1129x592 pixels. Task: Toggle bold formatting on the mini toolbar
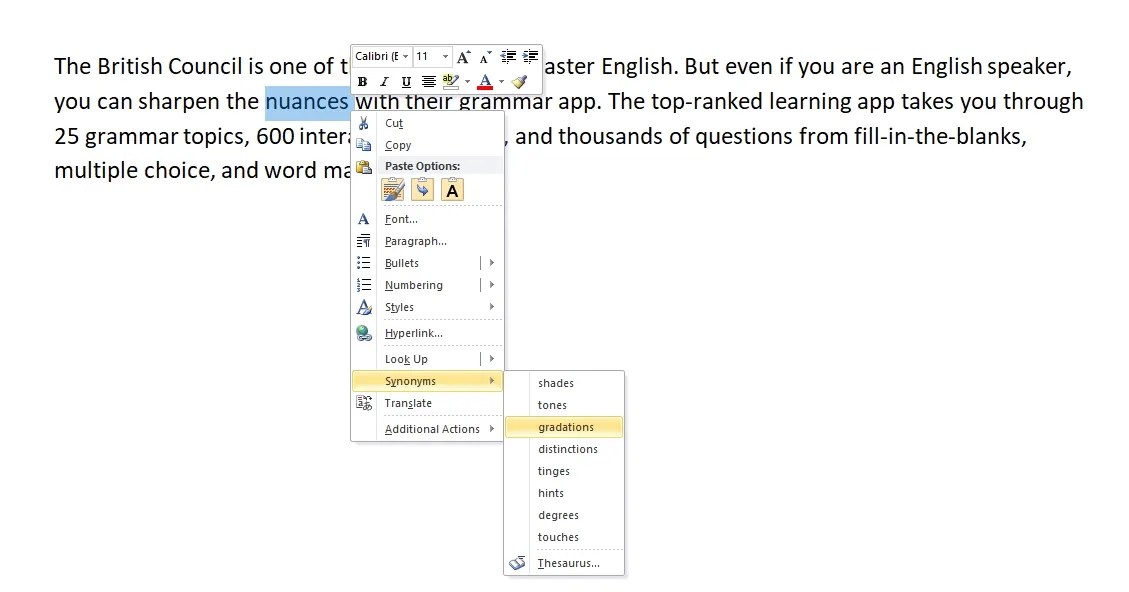[364, 81]
